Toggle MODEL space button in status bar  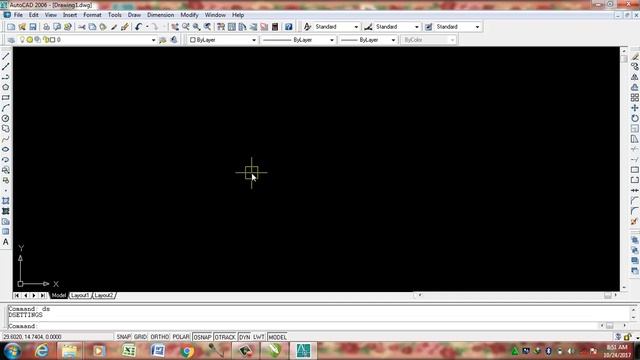(277, 337)
